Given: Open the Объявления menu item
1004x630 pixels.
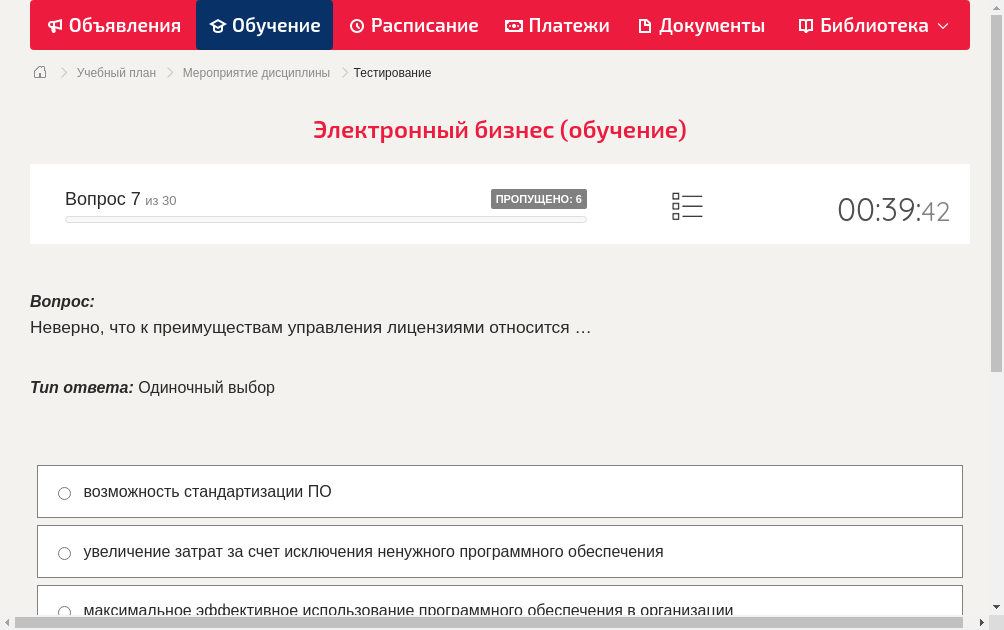Looking at the screenshot, I should point(113,25).
